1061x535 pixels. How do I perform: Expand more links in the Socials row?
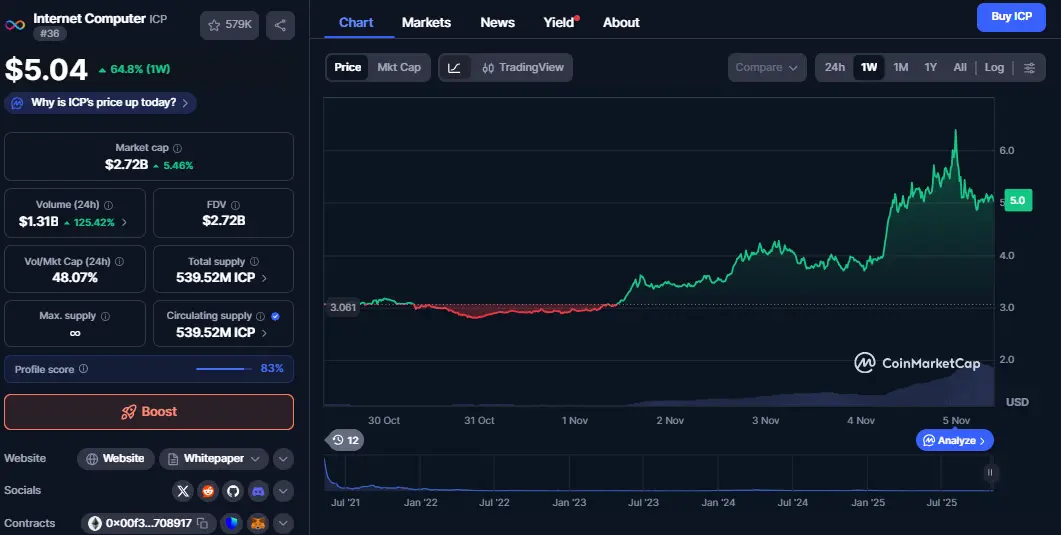284,491
